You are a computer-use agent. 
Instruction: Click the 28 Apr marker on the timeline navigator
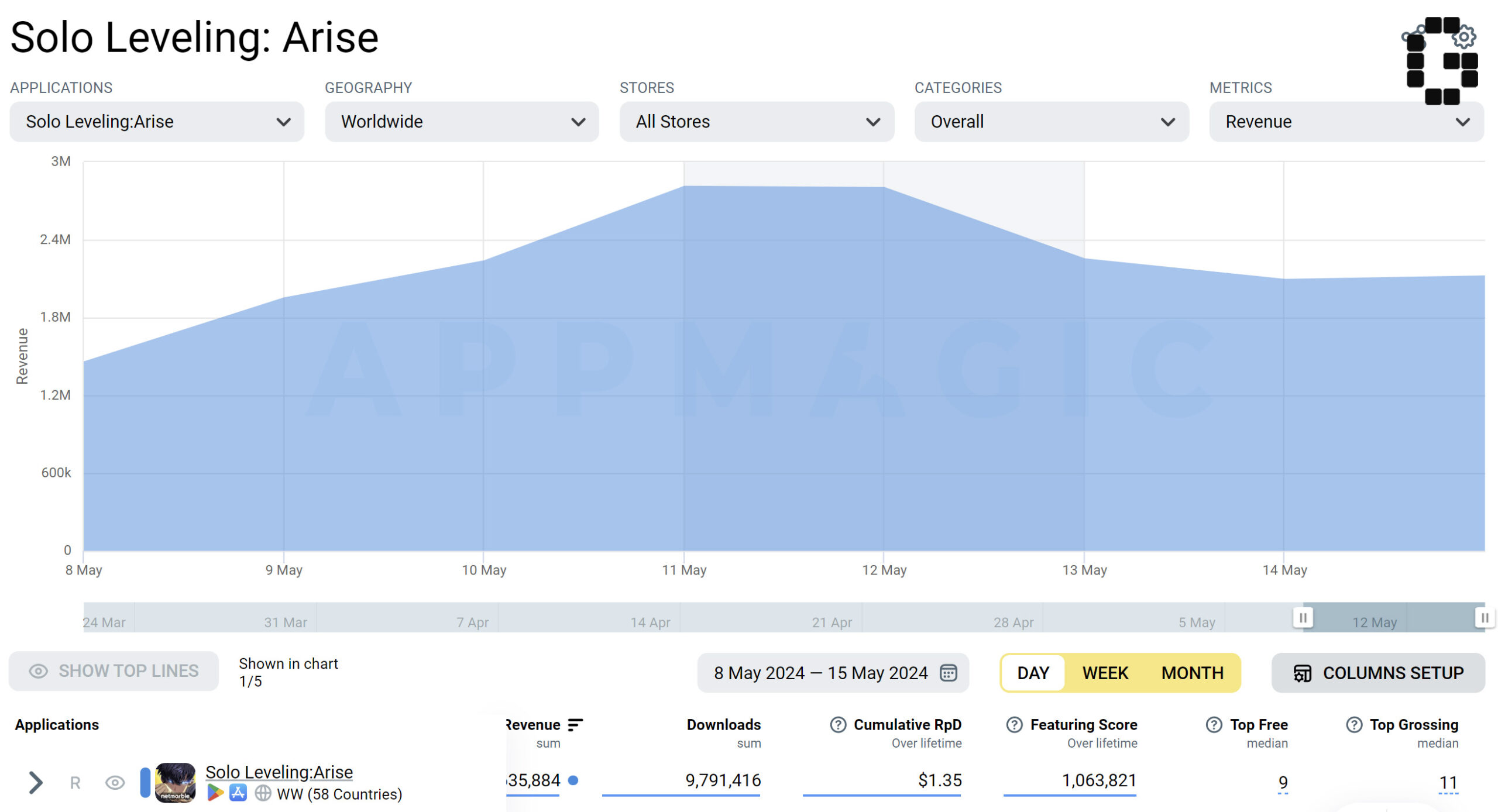point(1013,622)
